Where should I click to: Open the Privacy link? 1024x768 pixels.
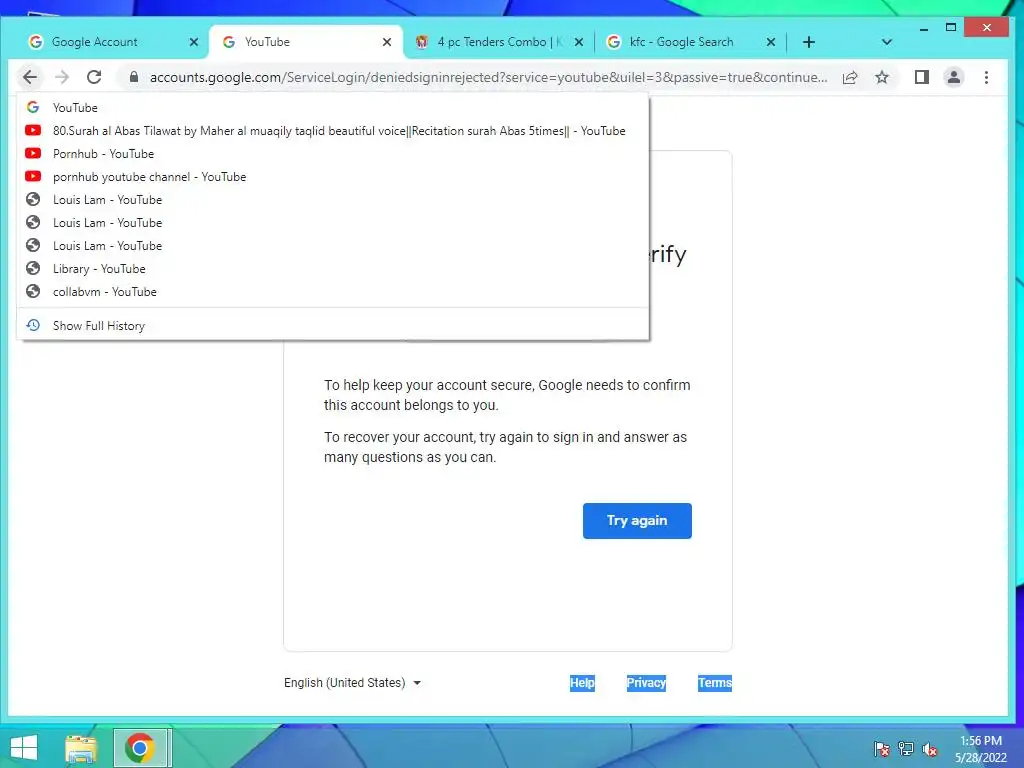point(646,683)
